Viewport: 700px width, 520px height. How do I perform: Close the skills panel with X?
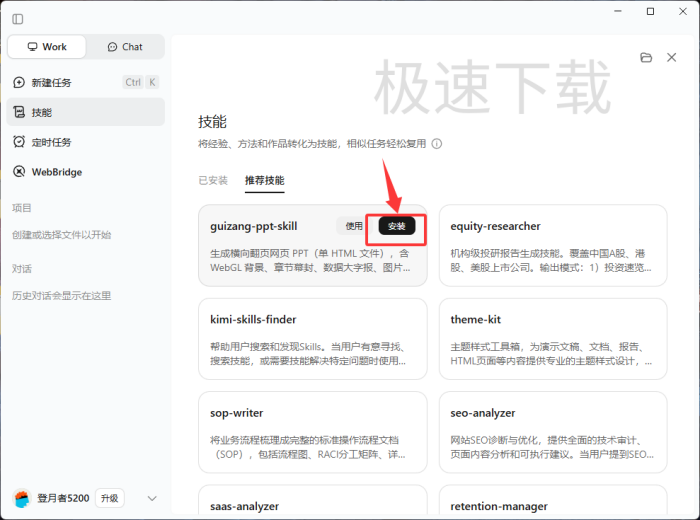click(671, 58)
